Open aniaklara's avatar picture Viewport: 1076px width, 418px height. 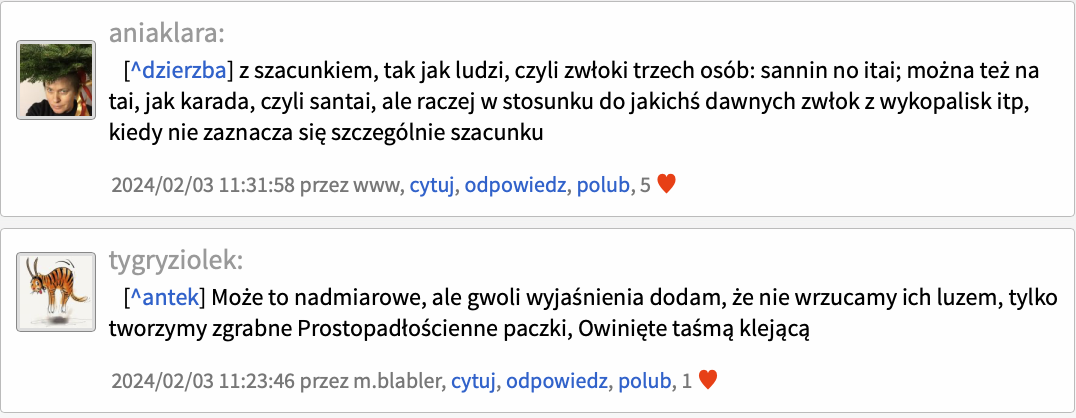coord(56,80)
